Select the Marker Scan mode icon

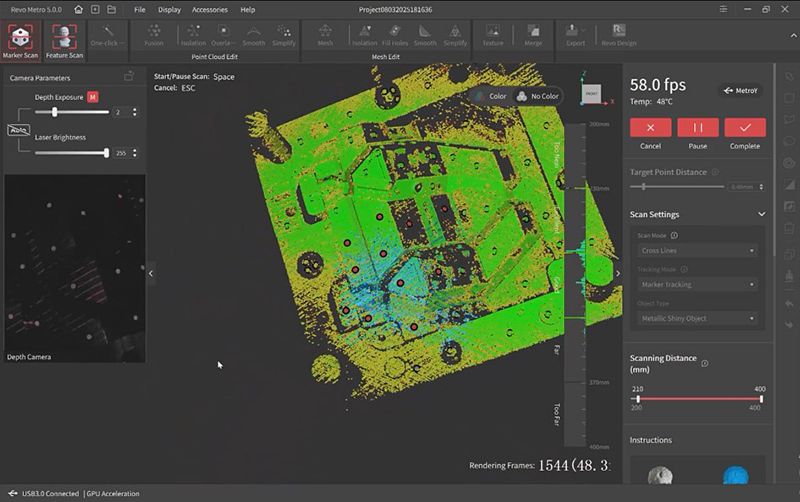click(x=20, y=38)
